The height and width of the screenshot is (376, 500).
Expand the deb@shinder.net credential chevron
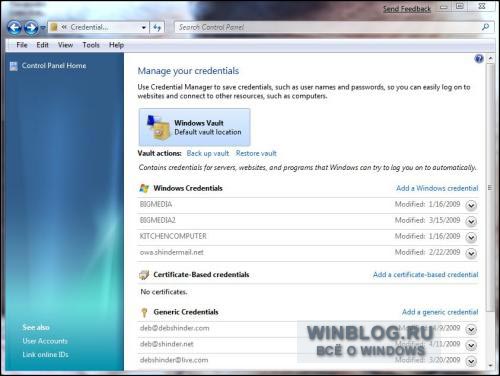[471, 345]
